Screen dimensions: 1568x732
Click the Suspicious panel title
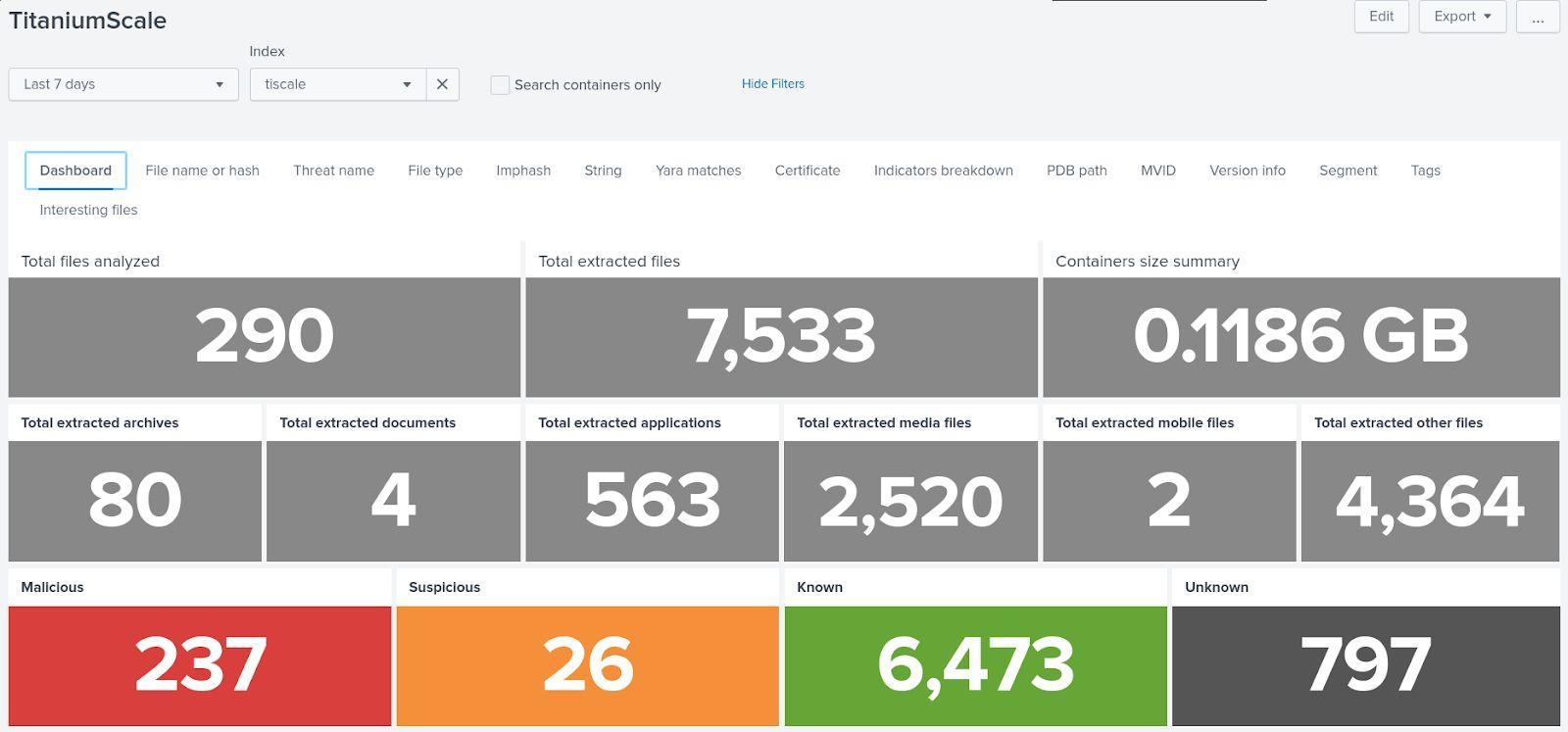point(444,588)
